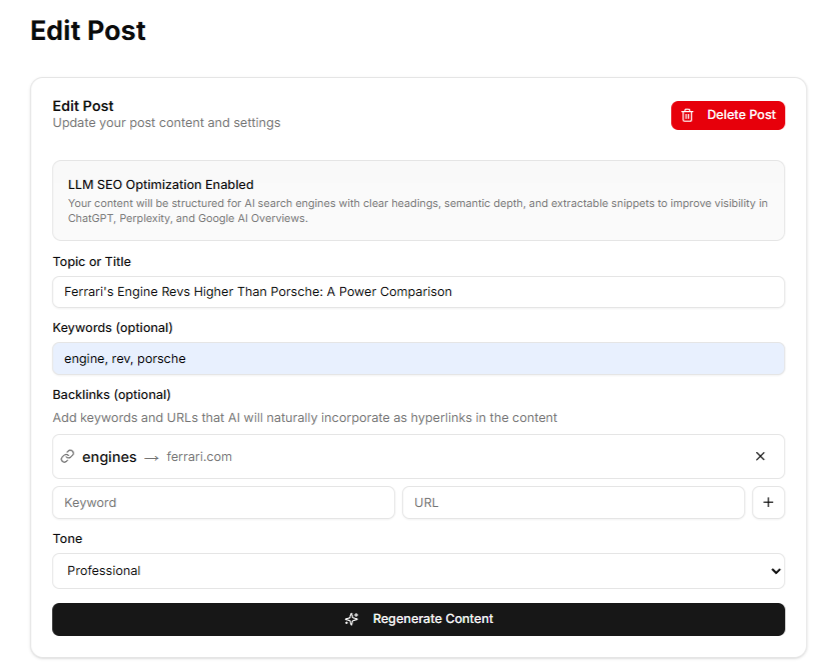The image size is (838, 669).
Task: Remove the engines to ferrari.com backlink
Action: (x=760, y=456)
